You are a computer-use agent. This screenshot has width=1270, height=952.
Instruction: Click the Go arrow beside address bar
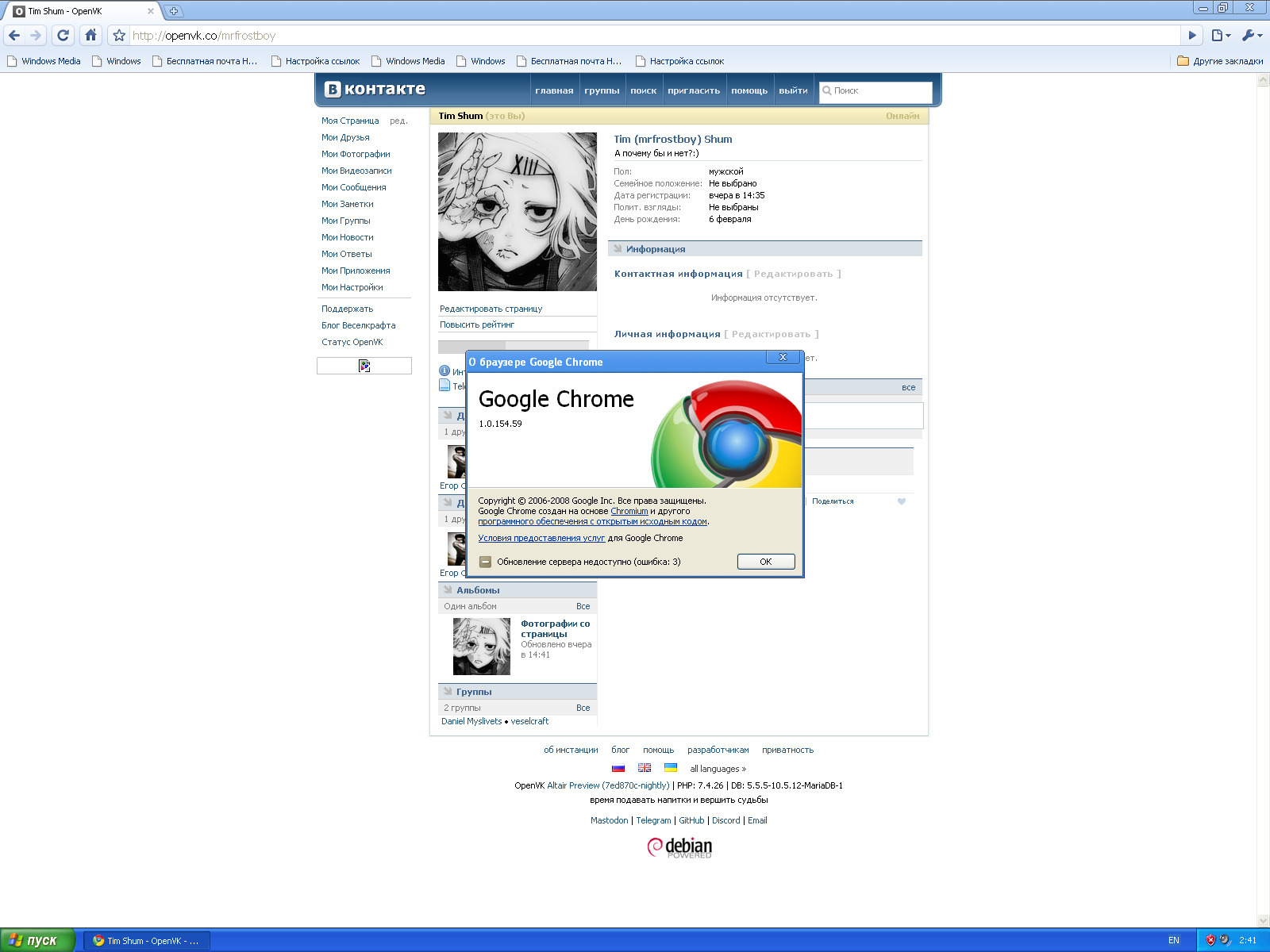1191,35
